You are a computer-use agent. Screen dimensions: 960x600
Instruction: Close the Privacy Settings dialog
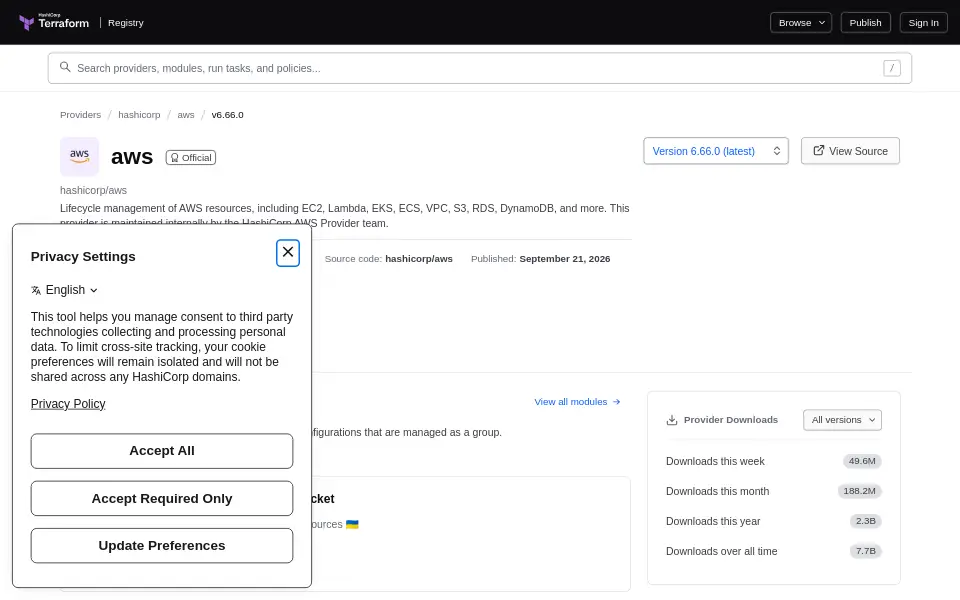pos(288,253)
